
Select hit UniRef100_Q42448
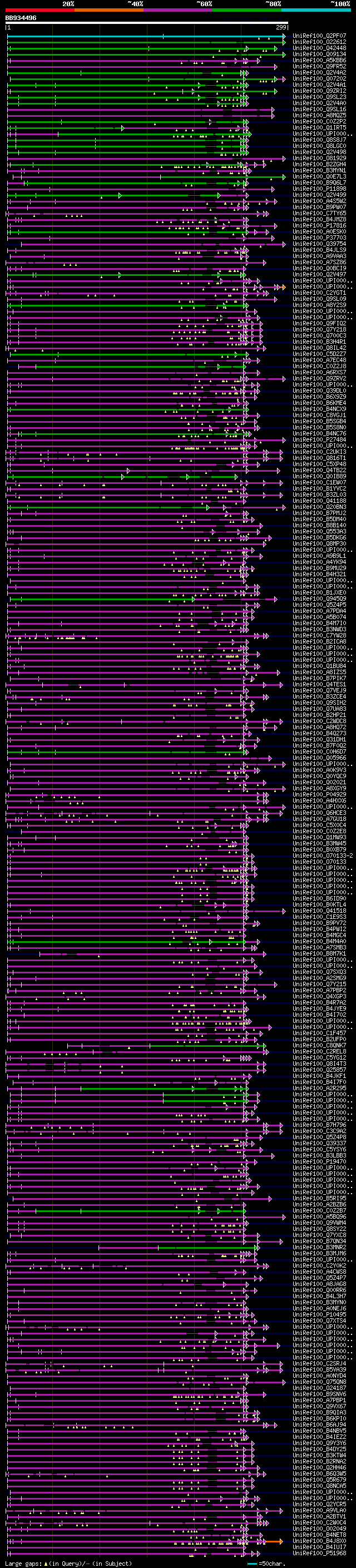[319, 48]
